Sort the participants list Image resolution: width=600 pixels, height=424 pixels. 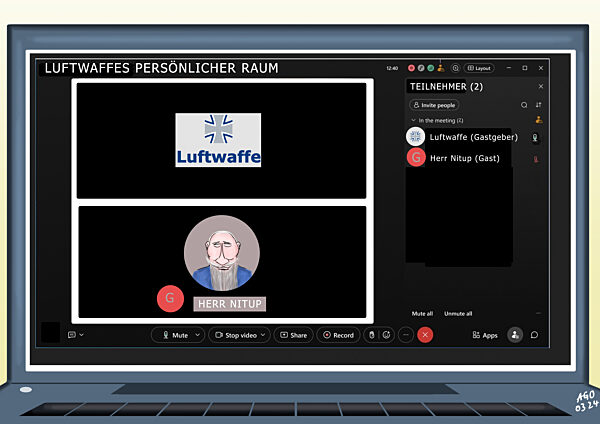coord(538,104)
